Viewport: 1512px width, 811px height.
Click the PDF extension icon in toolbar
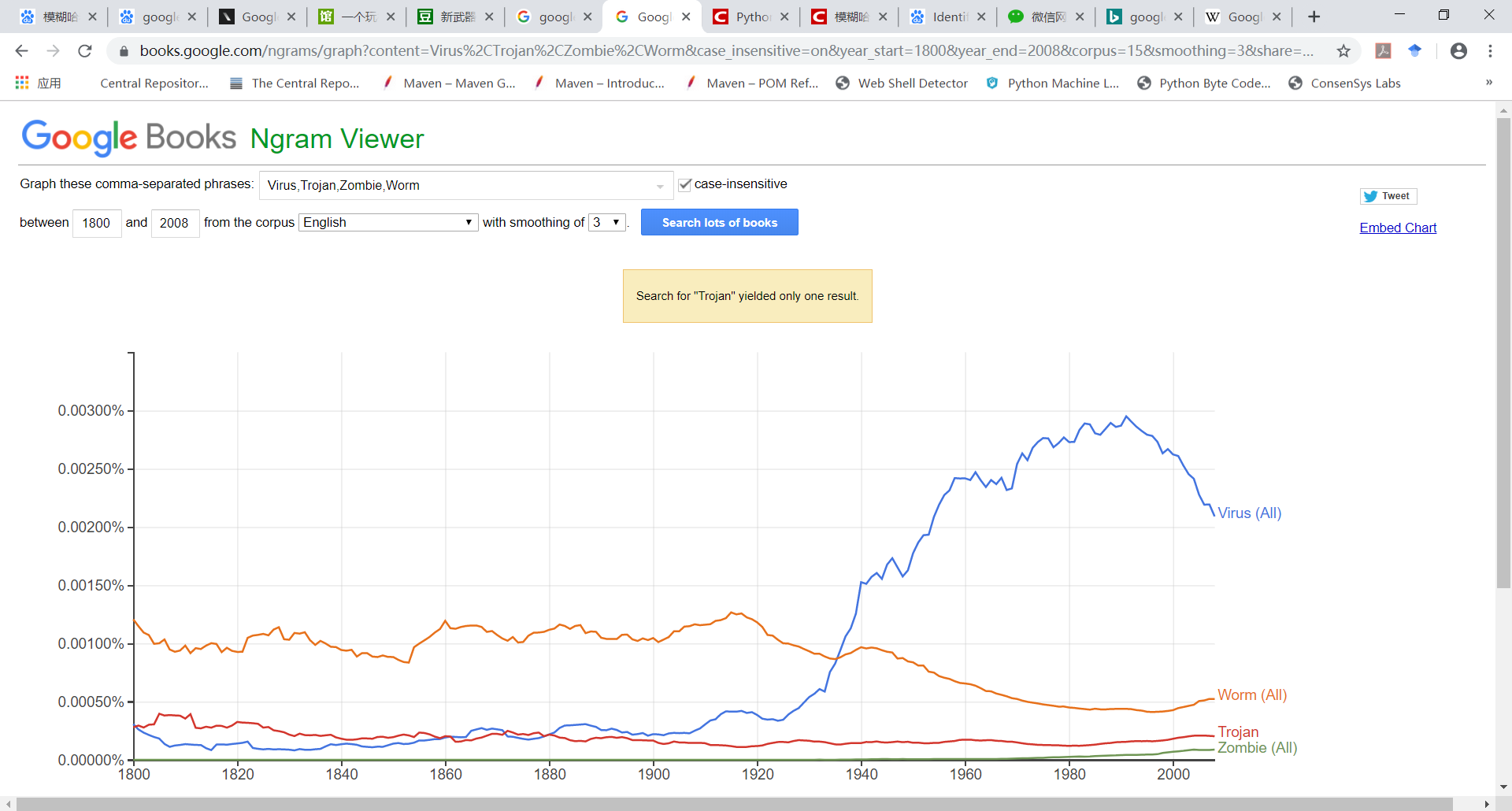(1383, 51)
